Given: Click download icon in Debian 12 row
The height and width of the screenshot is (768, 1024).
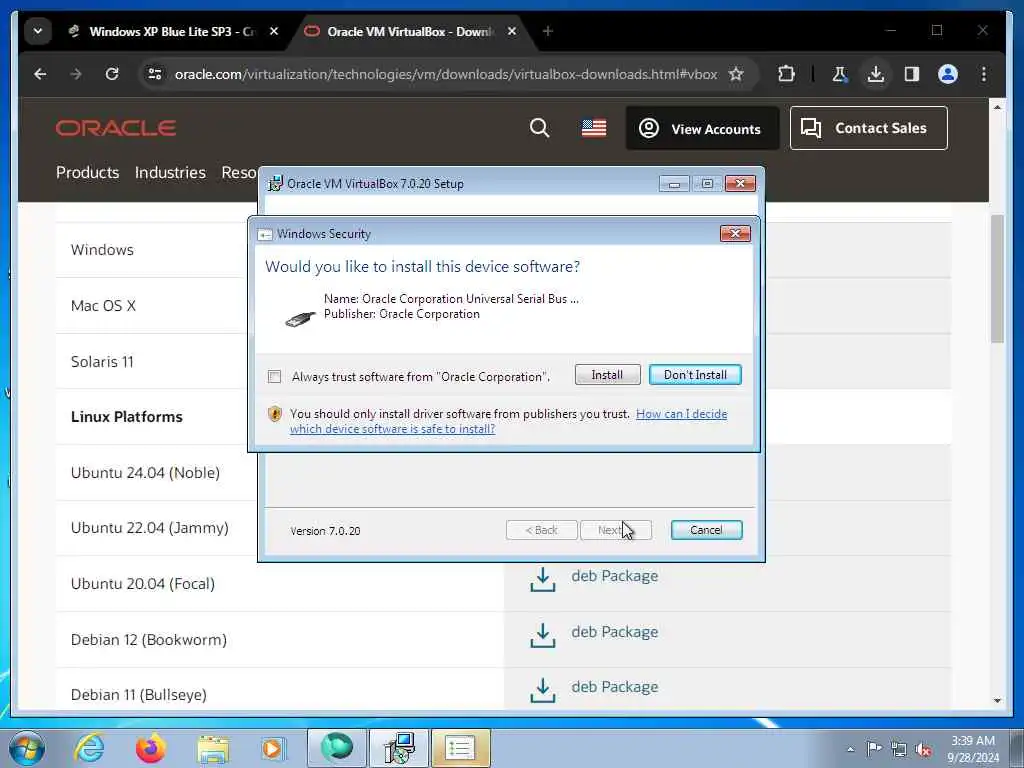Looking at the screenshot, I should pos(543,635).
